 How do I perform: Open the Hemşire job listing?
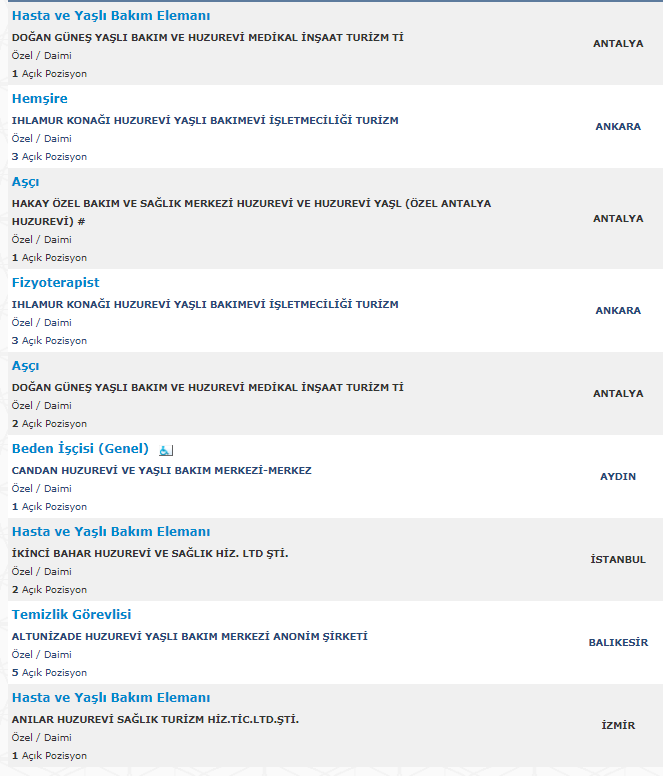point(40,99)
